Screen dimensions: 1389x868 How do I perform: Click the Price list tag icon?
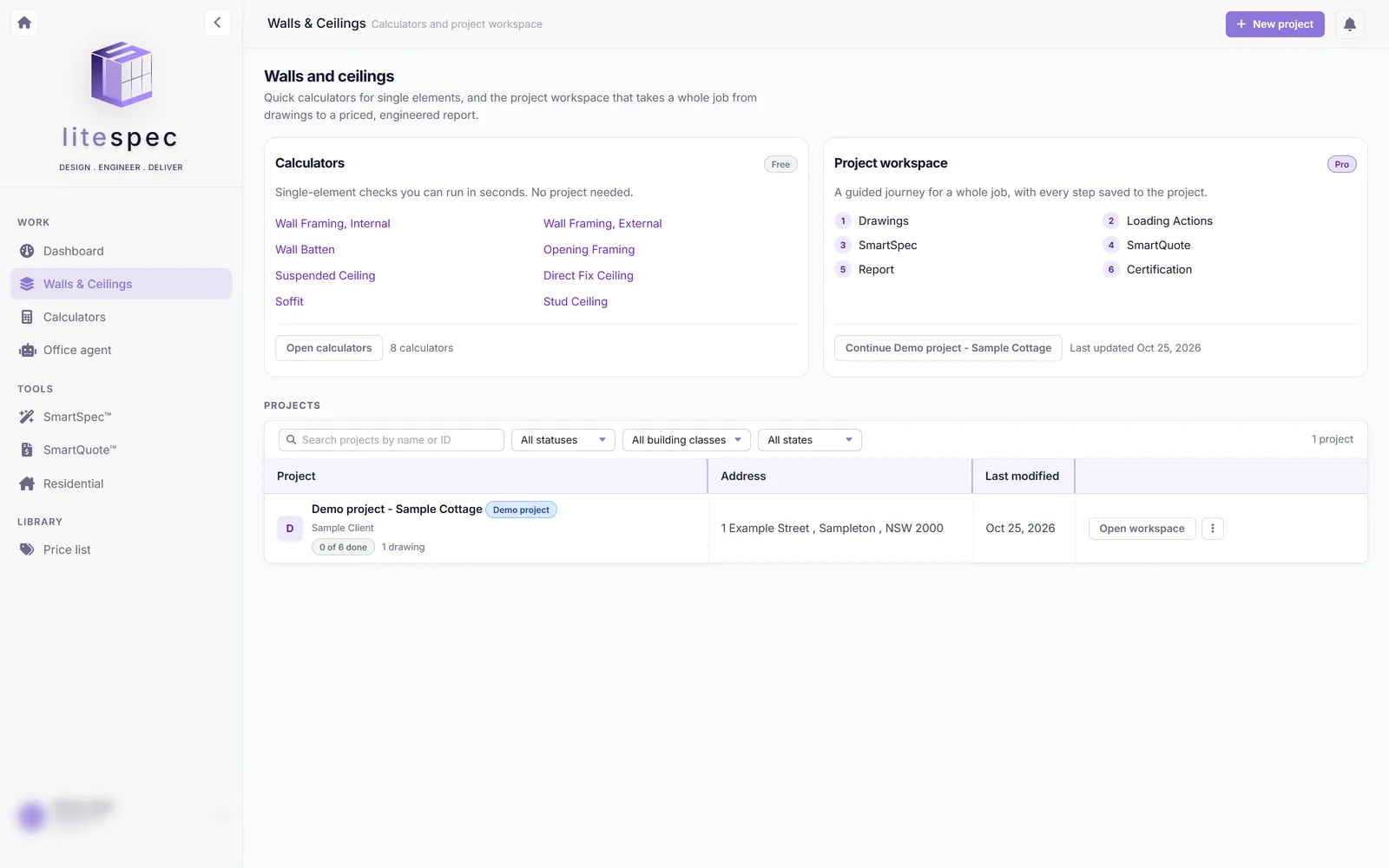[27, 549]
